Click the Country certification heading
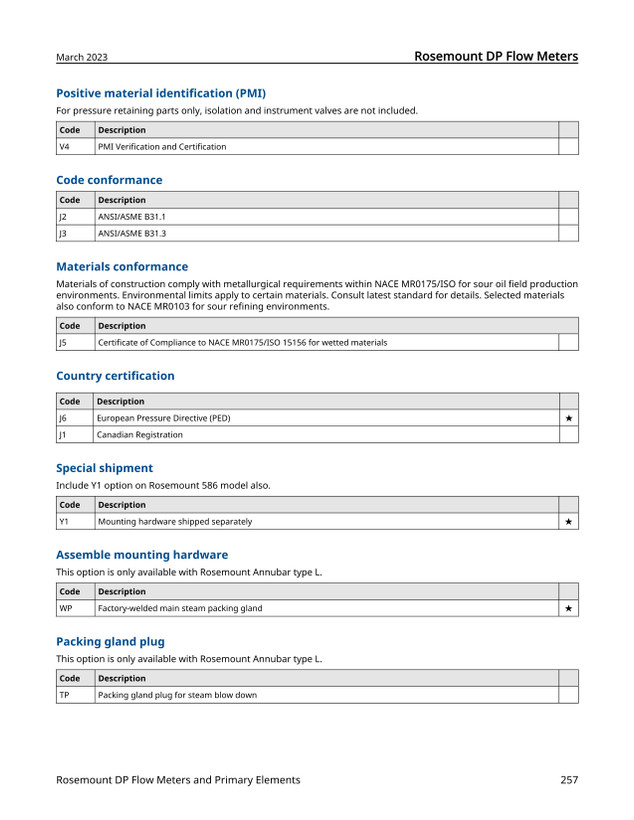 [115, 375]
